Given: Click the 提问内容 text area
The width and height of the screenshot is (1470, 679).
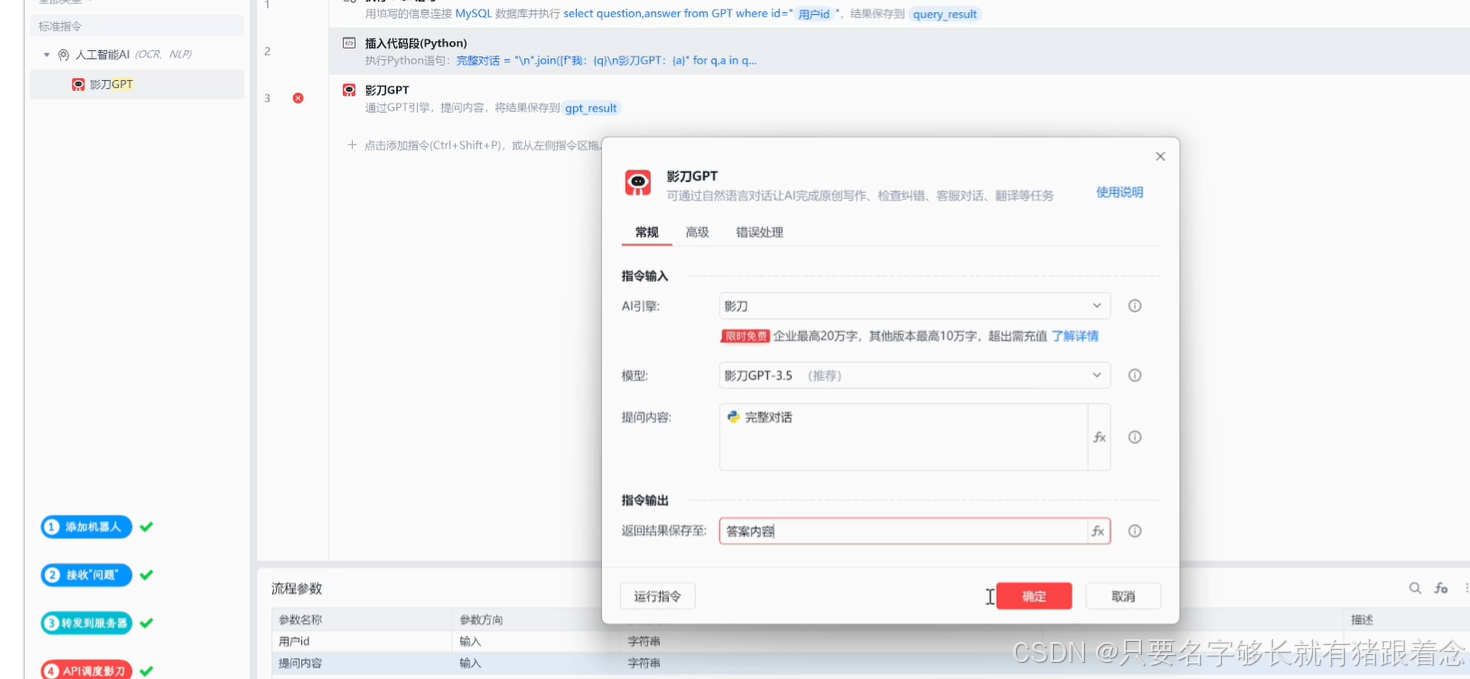Looking at the screenshot, I should coord(903,437).
